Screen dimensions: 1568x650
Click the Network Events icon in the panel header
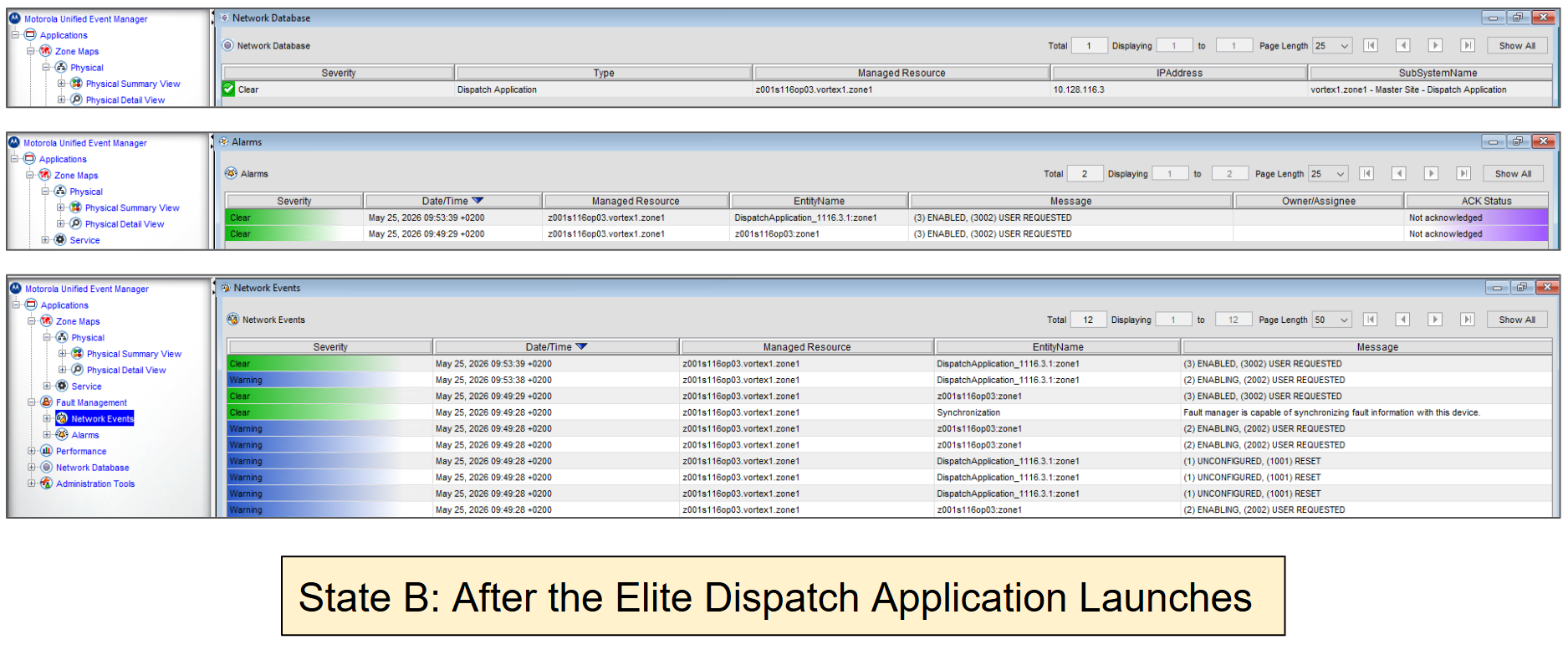(232, 320)
